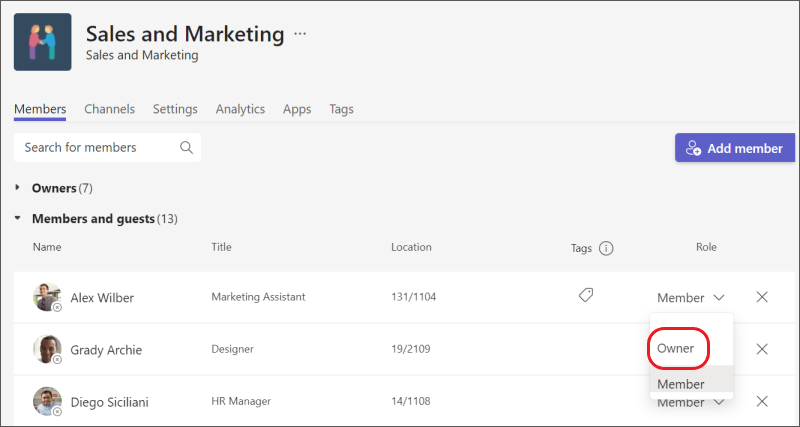Select Owner from the role menu
The width and height of the screenshot is (800, 427).
675,349
